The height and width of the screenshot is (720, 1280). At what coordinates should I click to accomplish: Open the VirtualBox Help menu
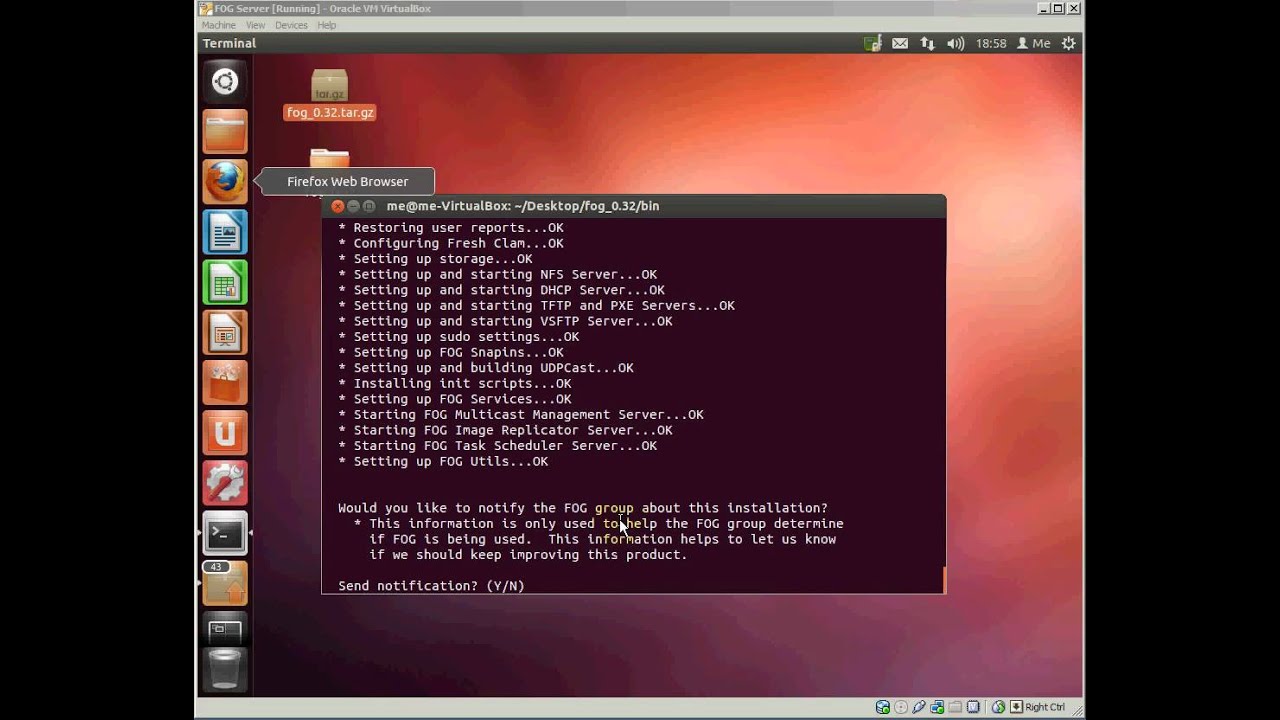point(327,25)
